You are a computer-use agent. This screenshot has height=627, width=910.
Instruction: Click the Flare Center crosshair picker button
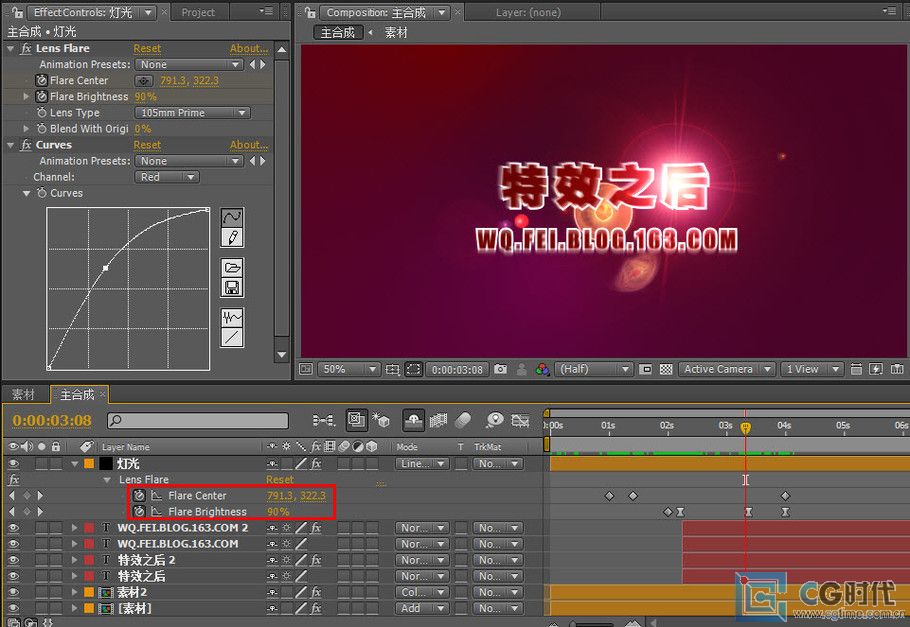(x=144, y=81)
